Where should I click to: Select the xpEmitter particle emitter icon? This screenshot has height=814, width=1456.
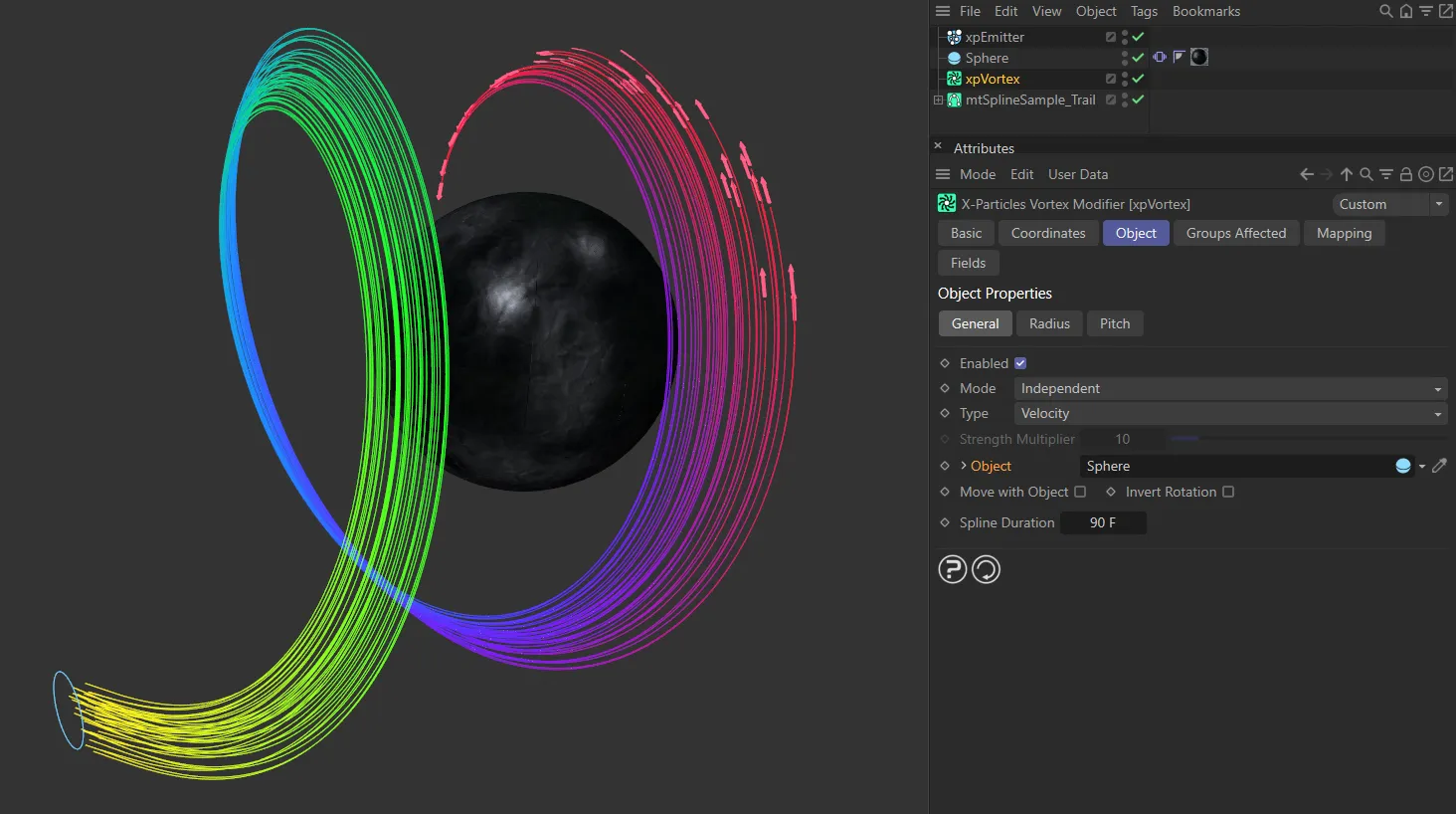point(954,37)
